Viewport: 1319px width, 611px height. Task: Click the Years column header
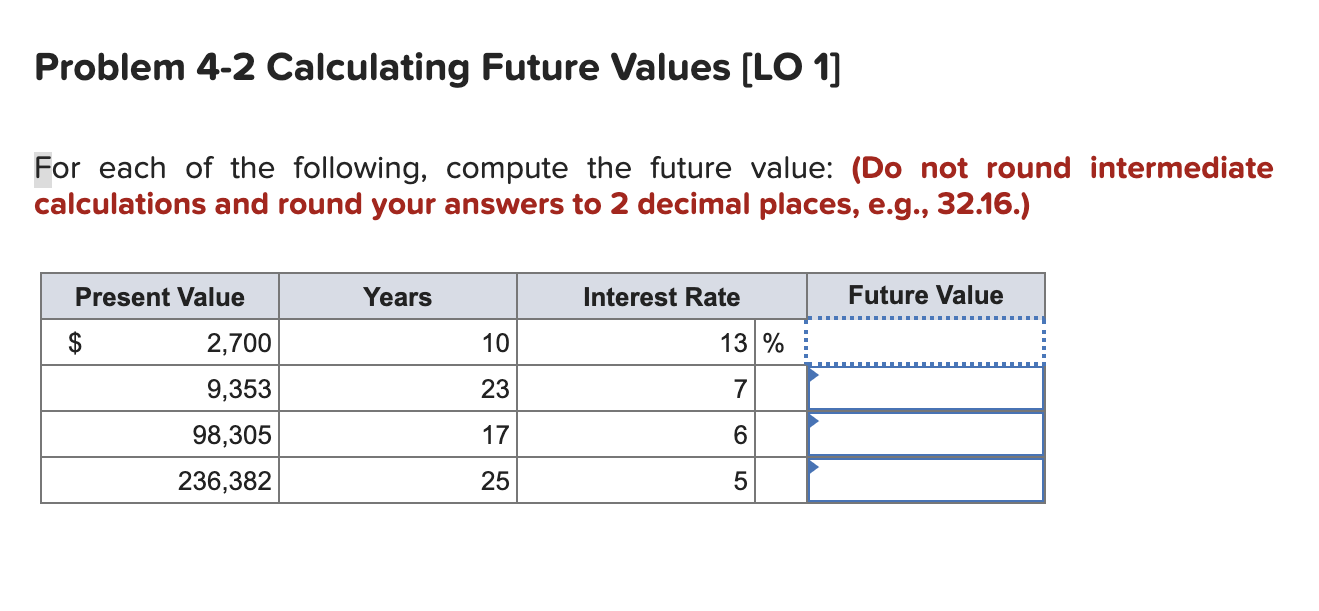tap(397, 297)
